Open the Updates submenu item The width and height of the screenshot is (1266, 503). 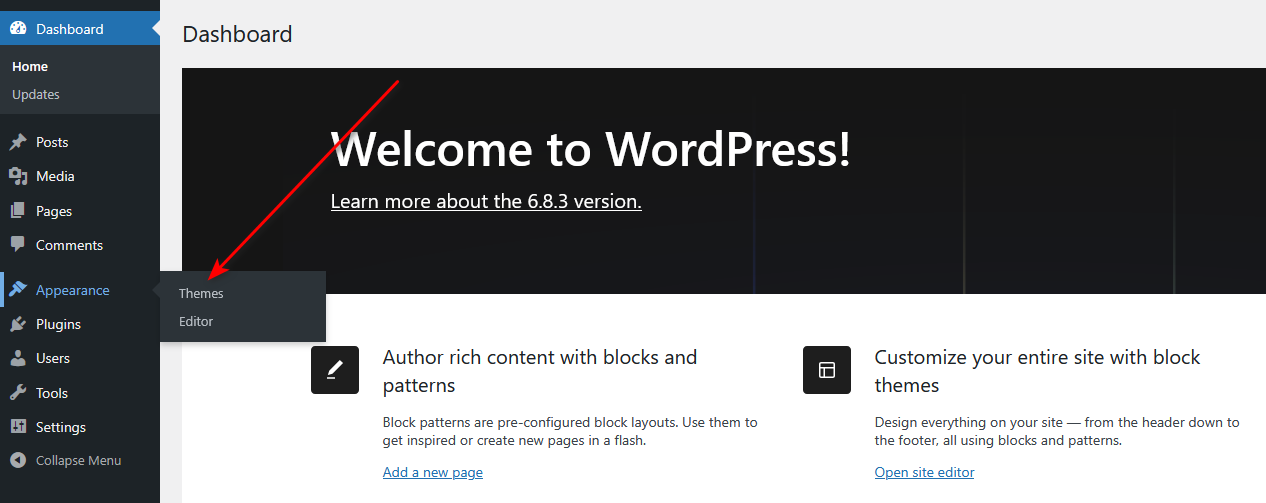(36, 95)
